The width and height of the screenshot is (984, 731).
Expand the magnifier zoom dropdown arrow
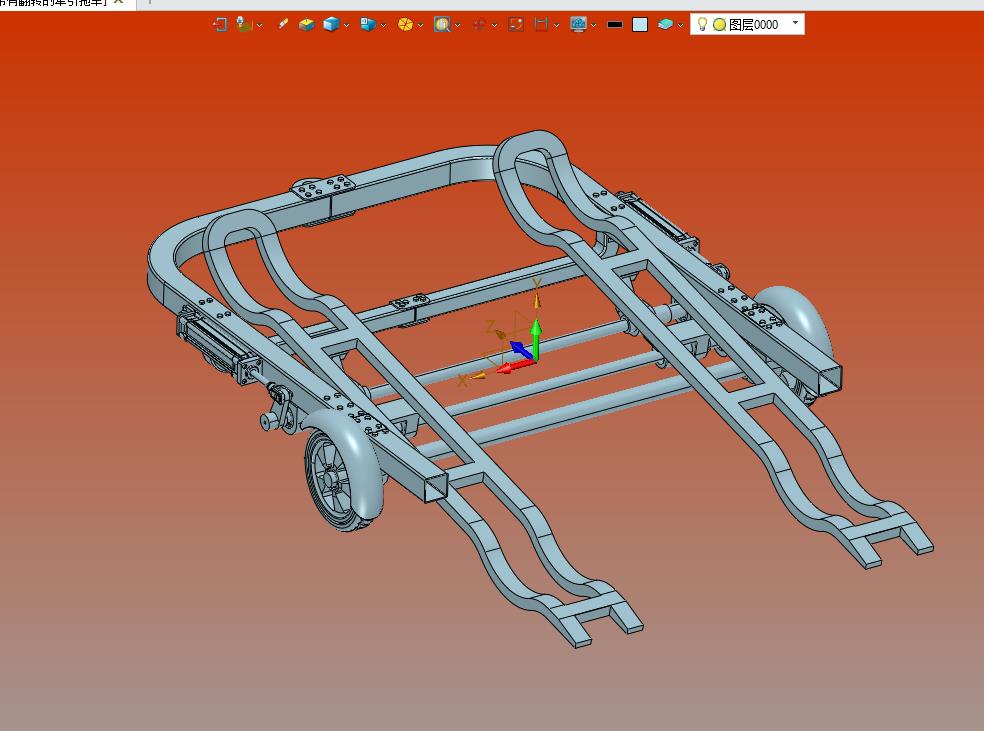pos(457,25)
